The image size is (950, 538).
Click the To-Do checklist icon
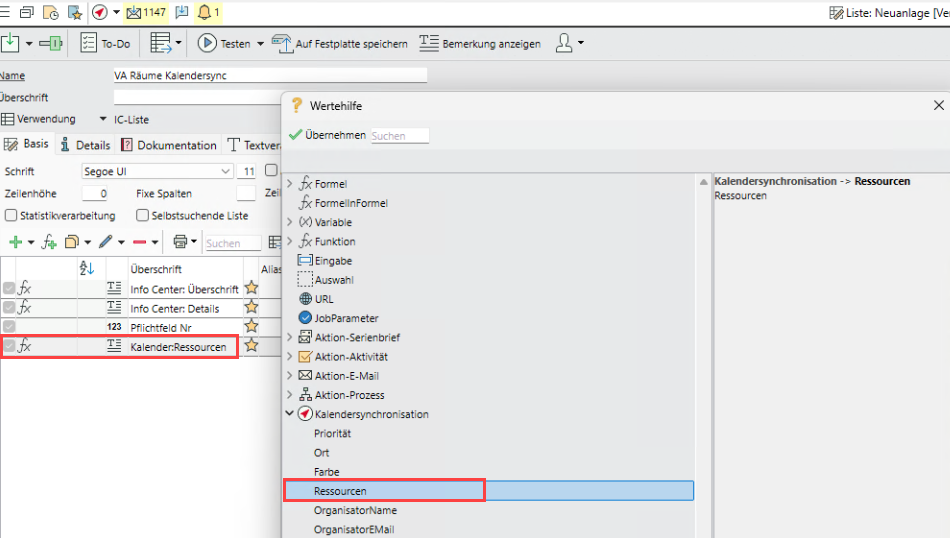88,43
